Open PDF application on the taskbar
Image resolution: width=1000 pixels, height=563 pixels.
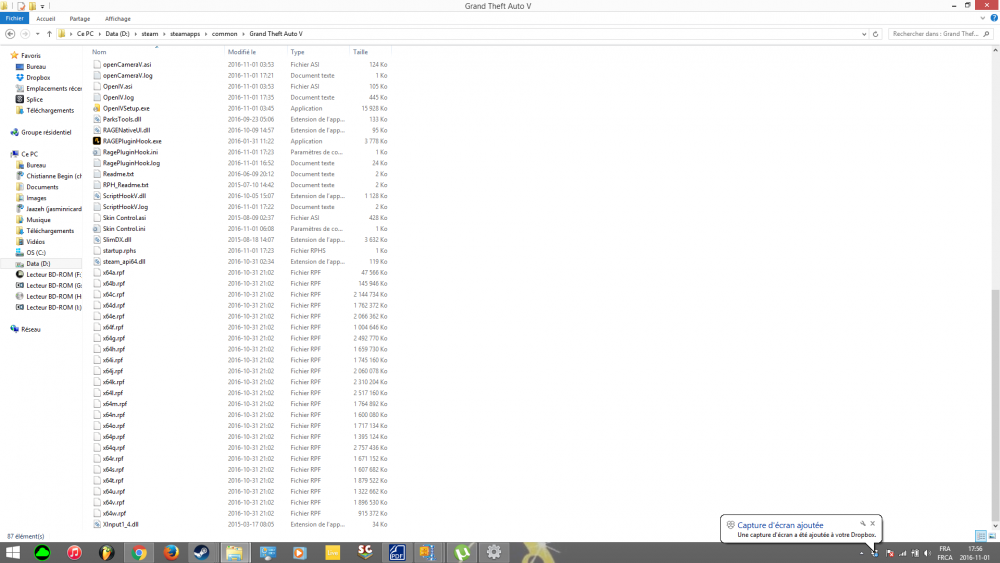point(397,552)
